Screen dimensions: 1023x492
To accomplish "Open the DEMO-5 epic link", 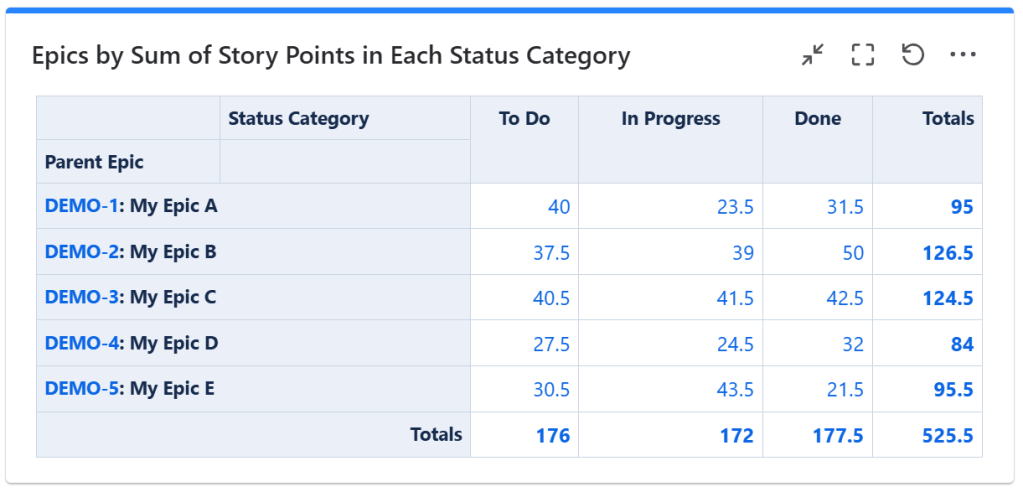I will click(79, 388).
